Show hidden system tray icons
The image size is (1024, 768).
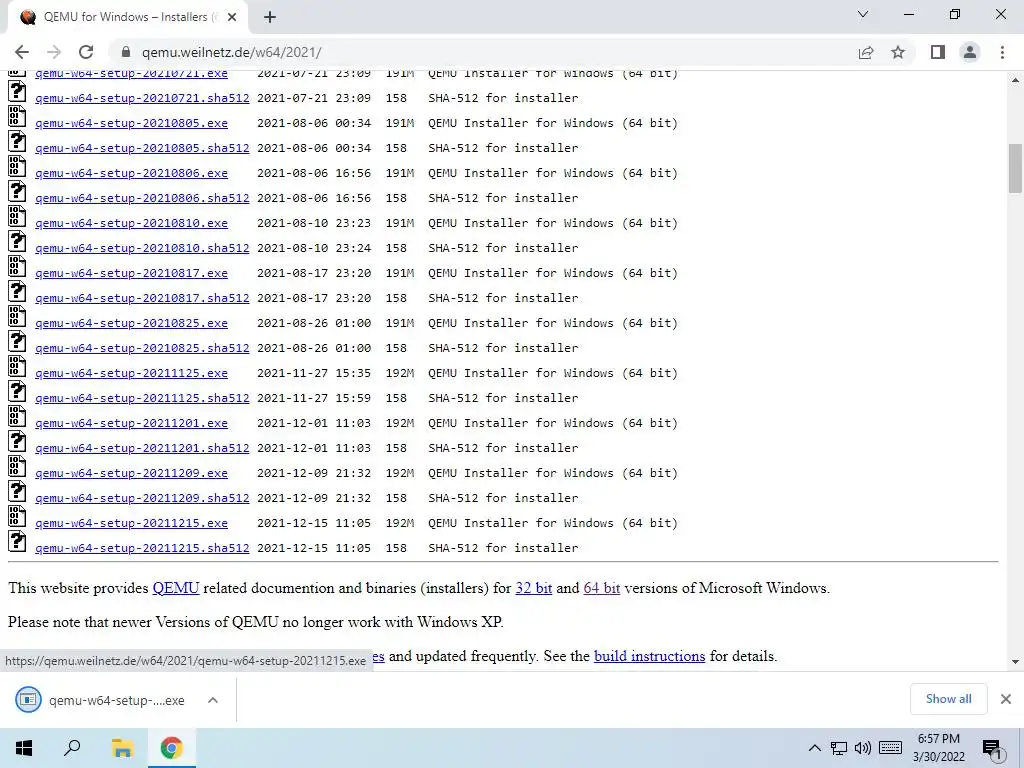coord(814,748)
